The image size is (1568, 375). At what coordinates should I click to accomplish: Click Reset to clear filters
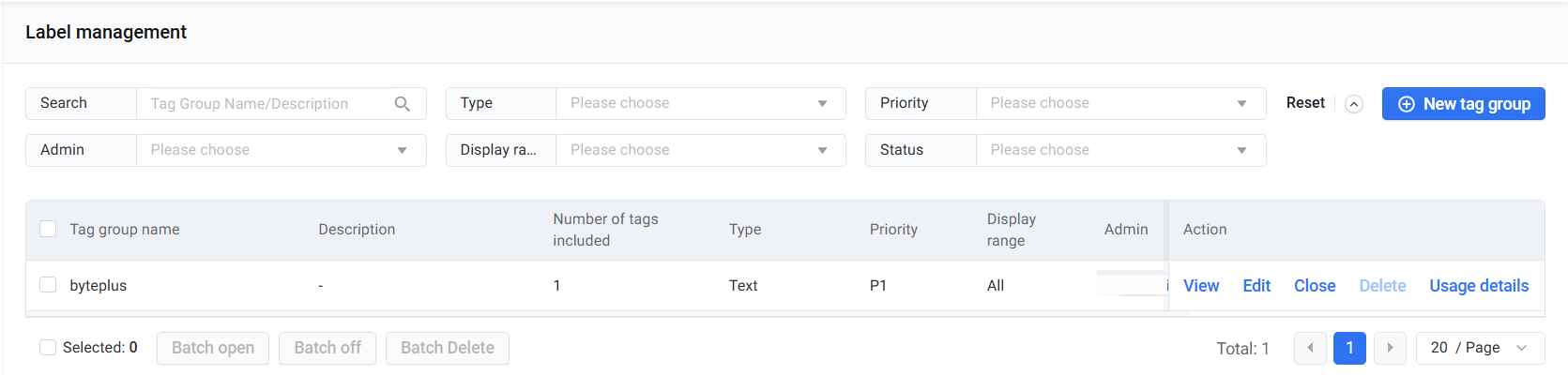(1305, 103)
